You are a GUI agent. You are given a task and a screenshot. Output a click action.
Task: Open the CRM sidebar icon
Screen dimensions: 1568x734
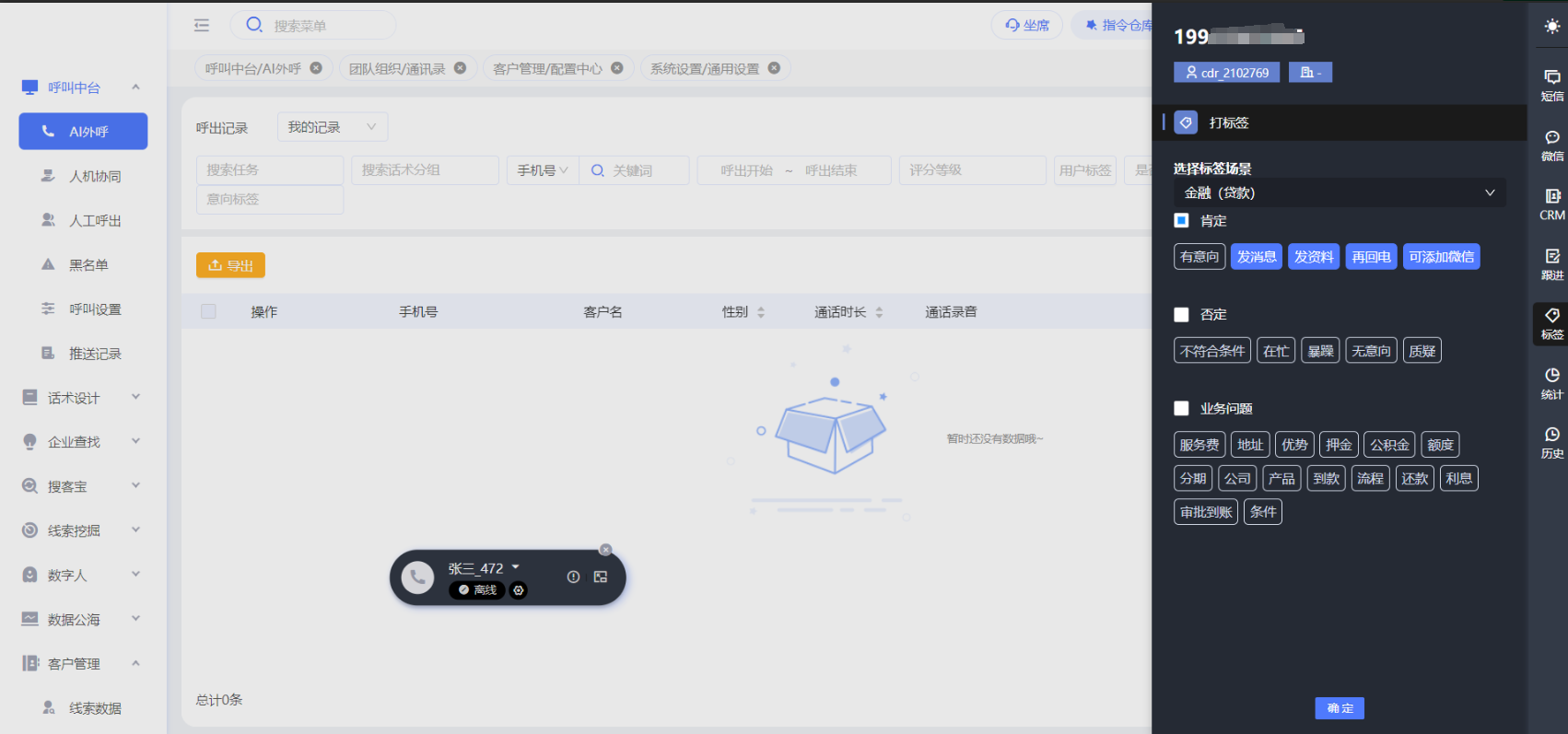click(1551, 204)
